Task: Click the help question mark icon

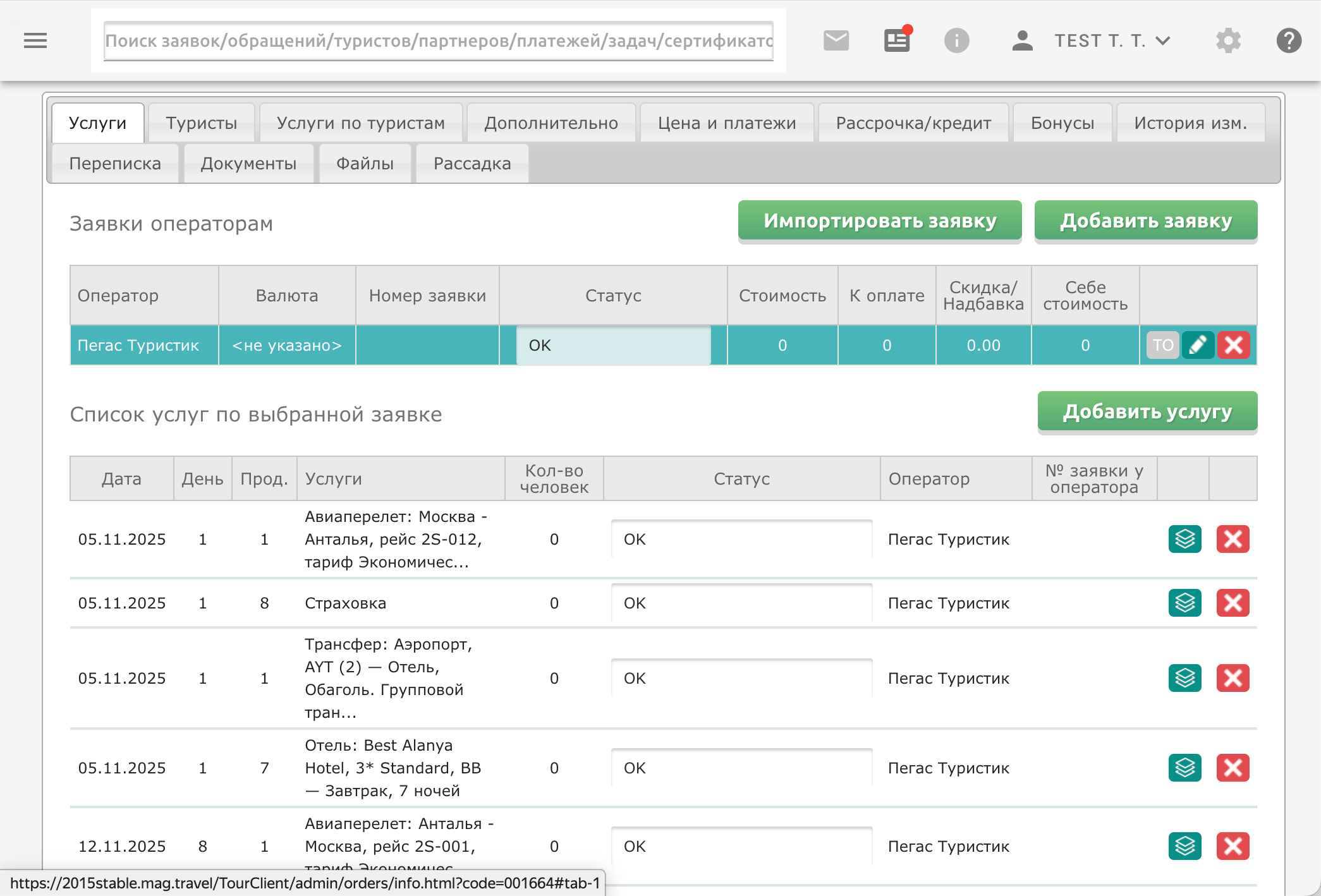Action: coord(1288,41)
